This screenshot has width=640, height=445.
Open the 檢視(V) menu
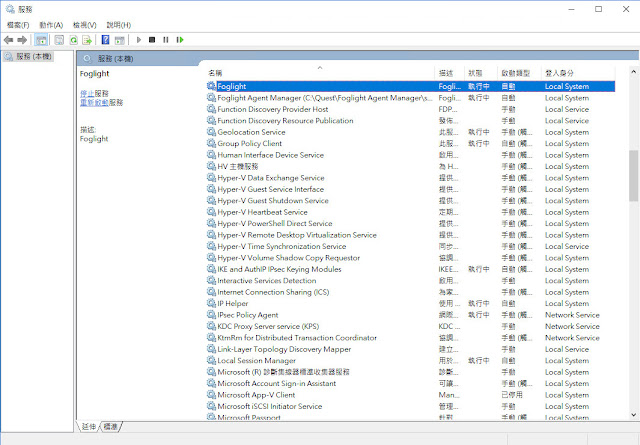(x=84, y=25)
